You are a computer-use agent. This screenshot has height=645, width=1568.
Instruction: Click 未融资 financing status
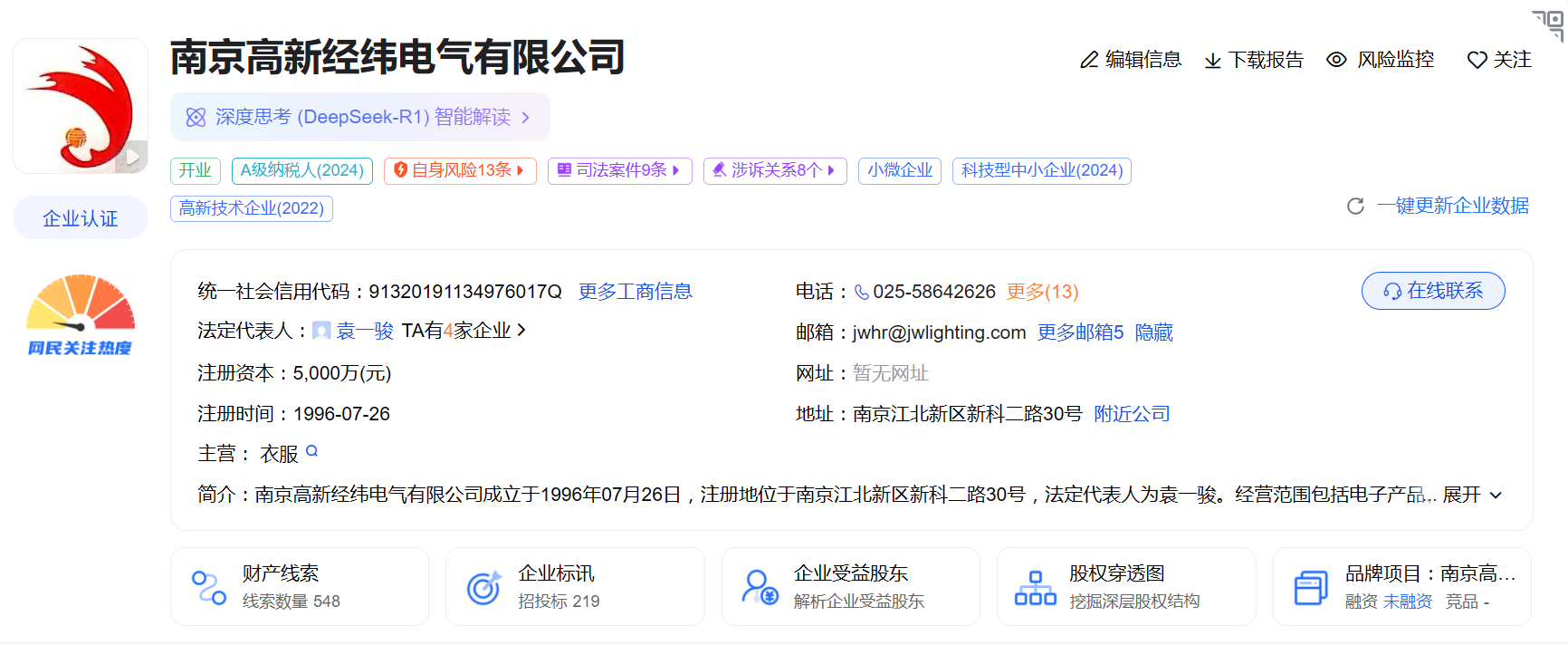(x=1408, y=602)
